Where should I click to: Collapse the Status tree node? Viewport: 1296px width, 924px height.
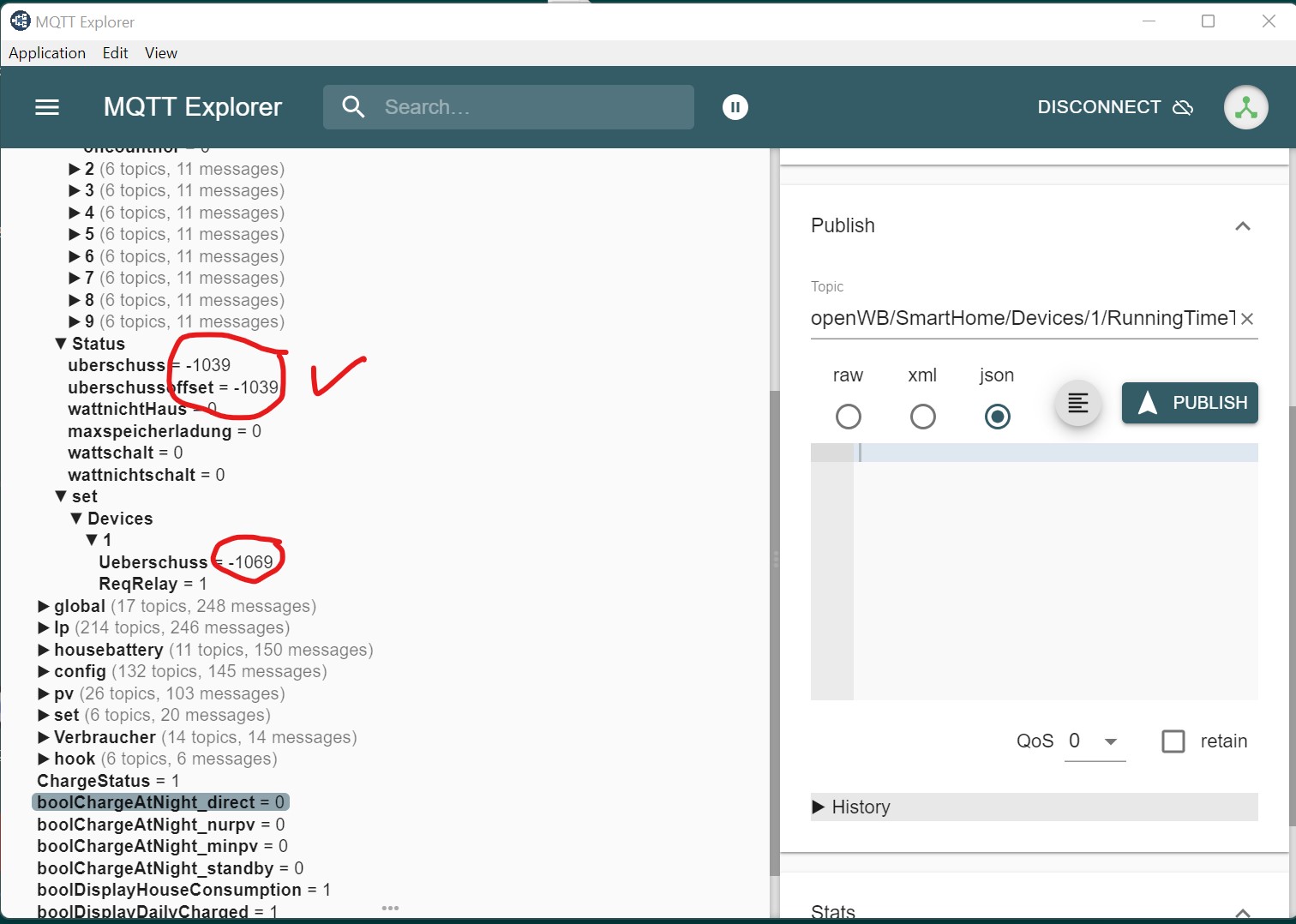(x=61, y=344)
